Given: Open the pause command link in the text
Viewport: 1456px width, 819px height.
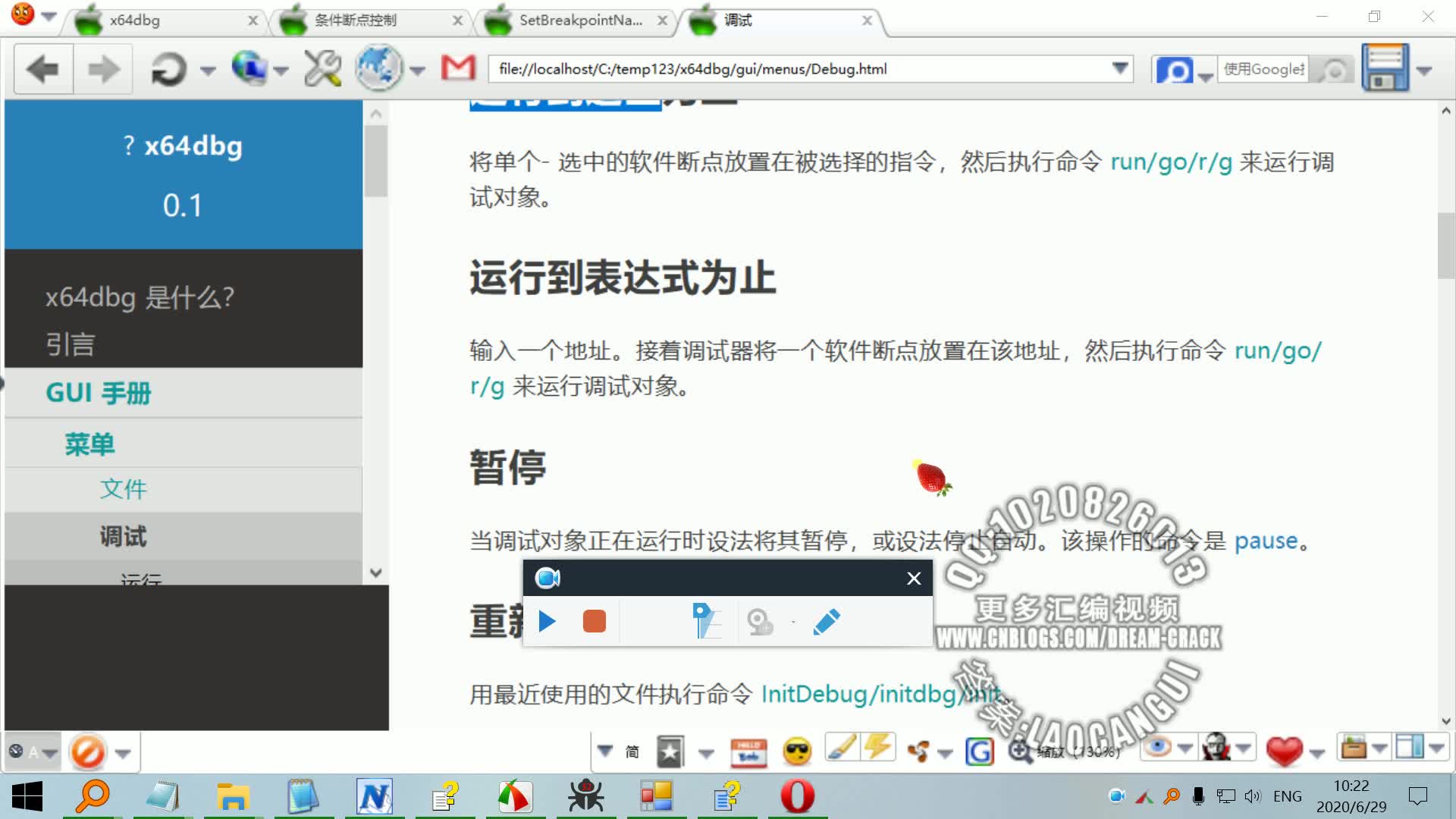Looking at the screenshot, I should pos(1265,541).
